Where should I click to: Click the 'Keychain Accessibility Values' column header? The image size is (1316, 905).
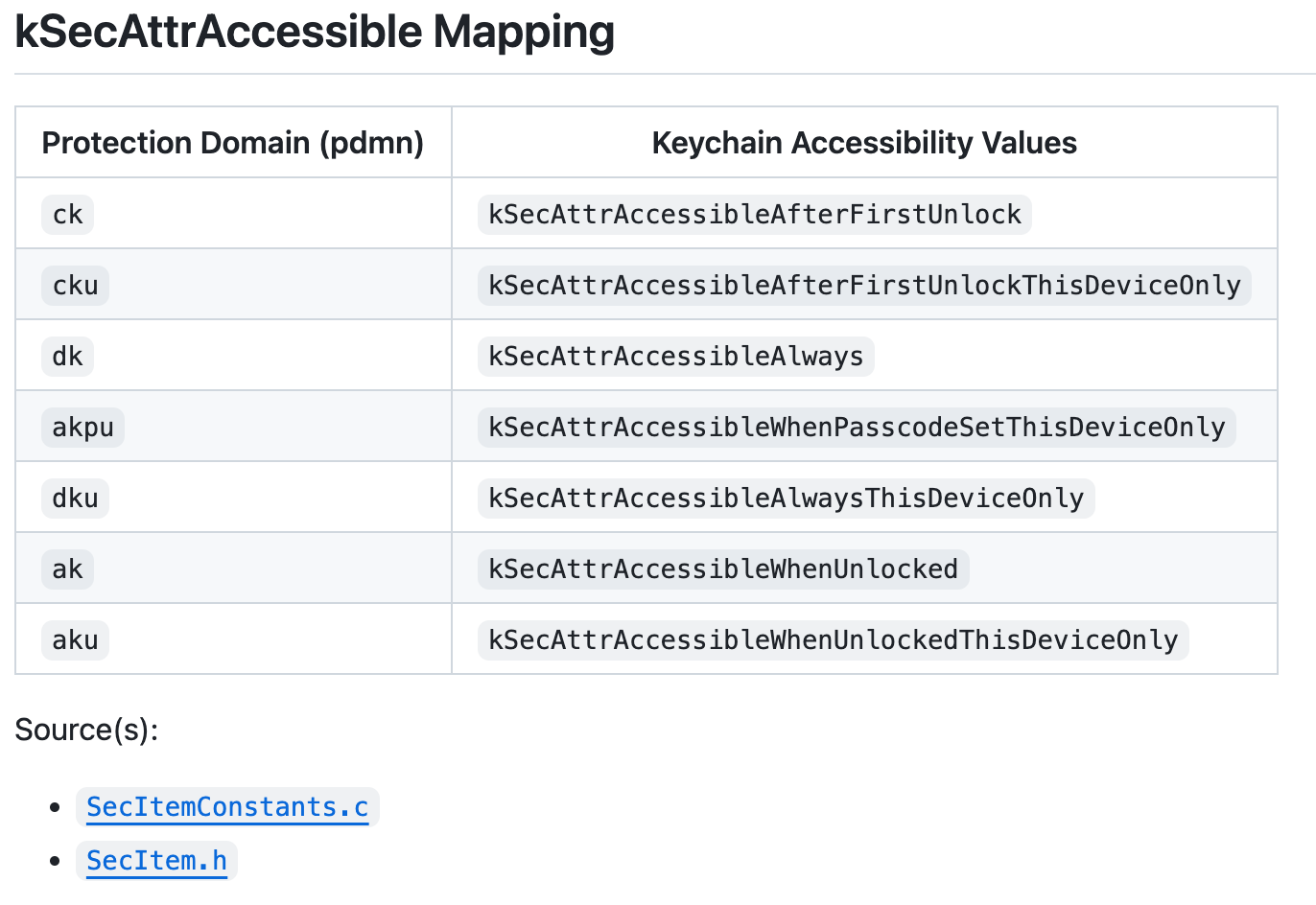point(864,143)
